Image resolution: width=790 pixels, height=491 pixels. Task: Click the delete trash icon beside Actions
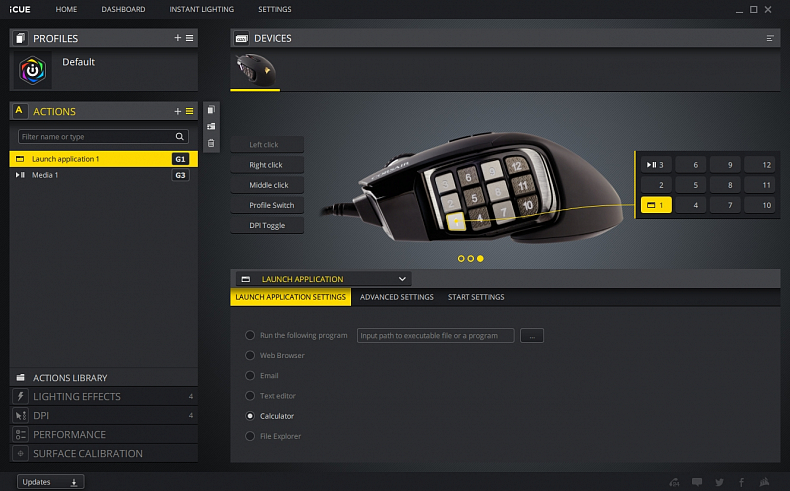(x=211, y=144)
